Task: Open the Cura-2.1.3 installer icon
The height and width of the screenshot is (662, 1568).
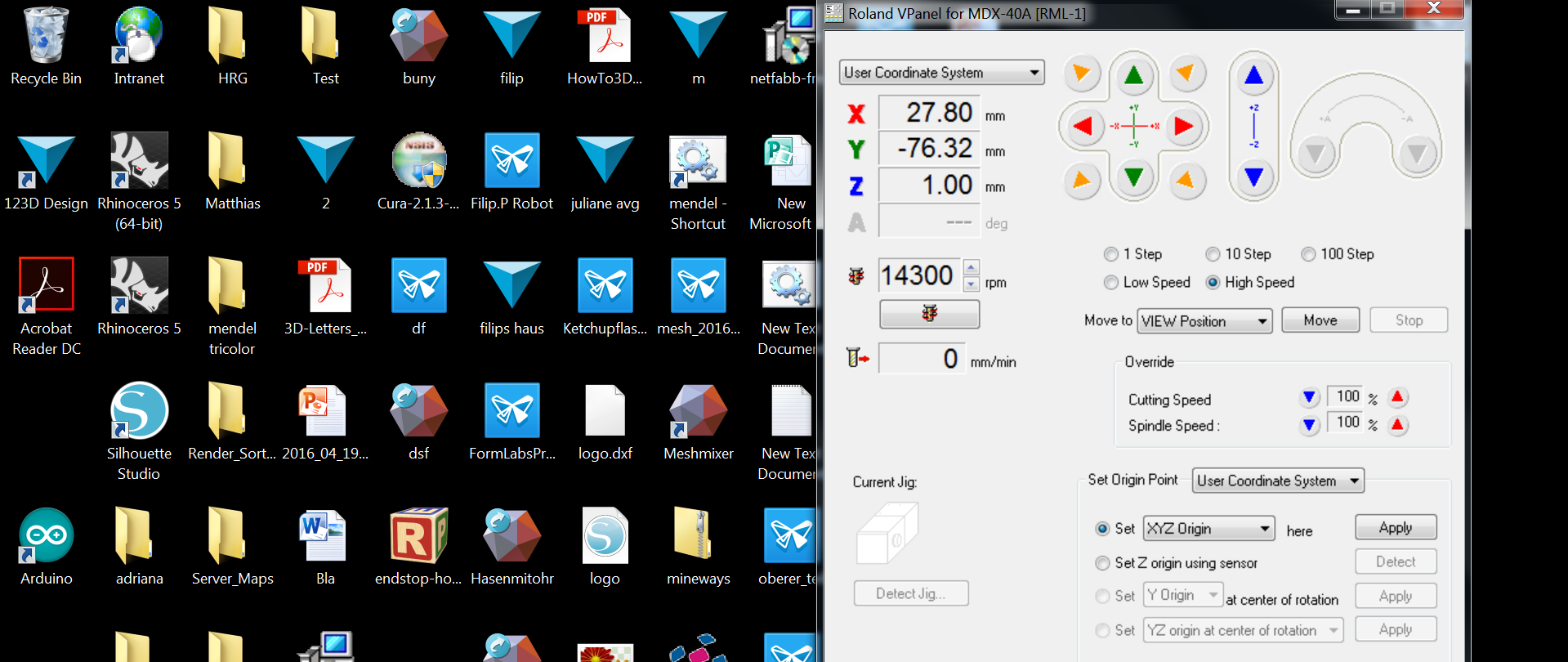Action: point(418,172)
